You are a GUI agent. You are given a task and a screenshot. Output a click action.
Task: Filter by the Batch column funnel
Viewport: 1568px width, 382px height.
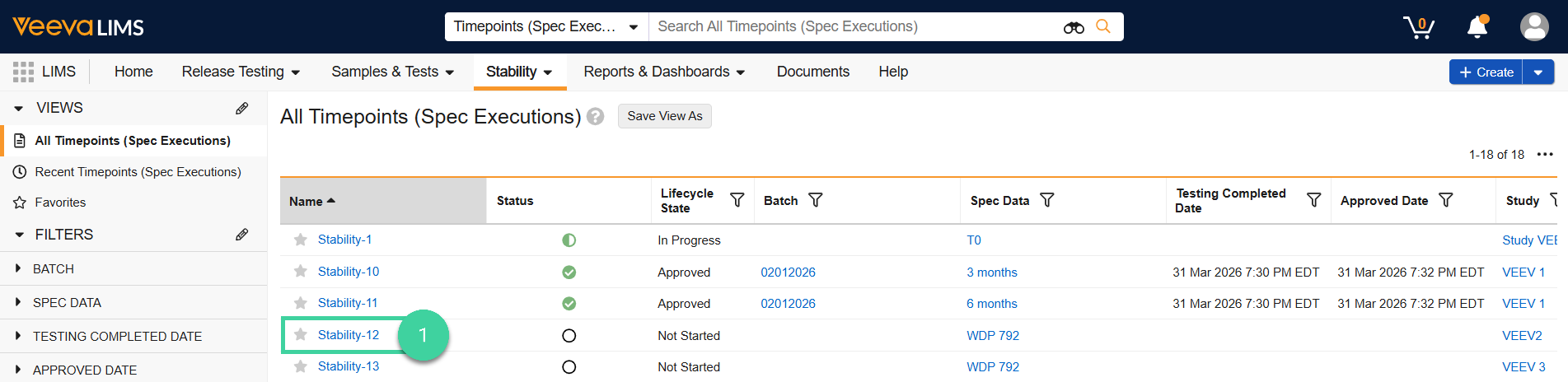pyautogui.click(x=815, y=200)
